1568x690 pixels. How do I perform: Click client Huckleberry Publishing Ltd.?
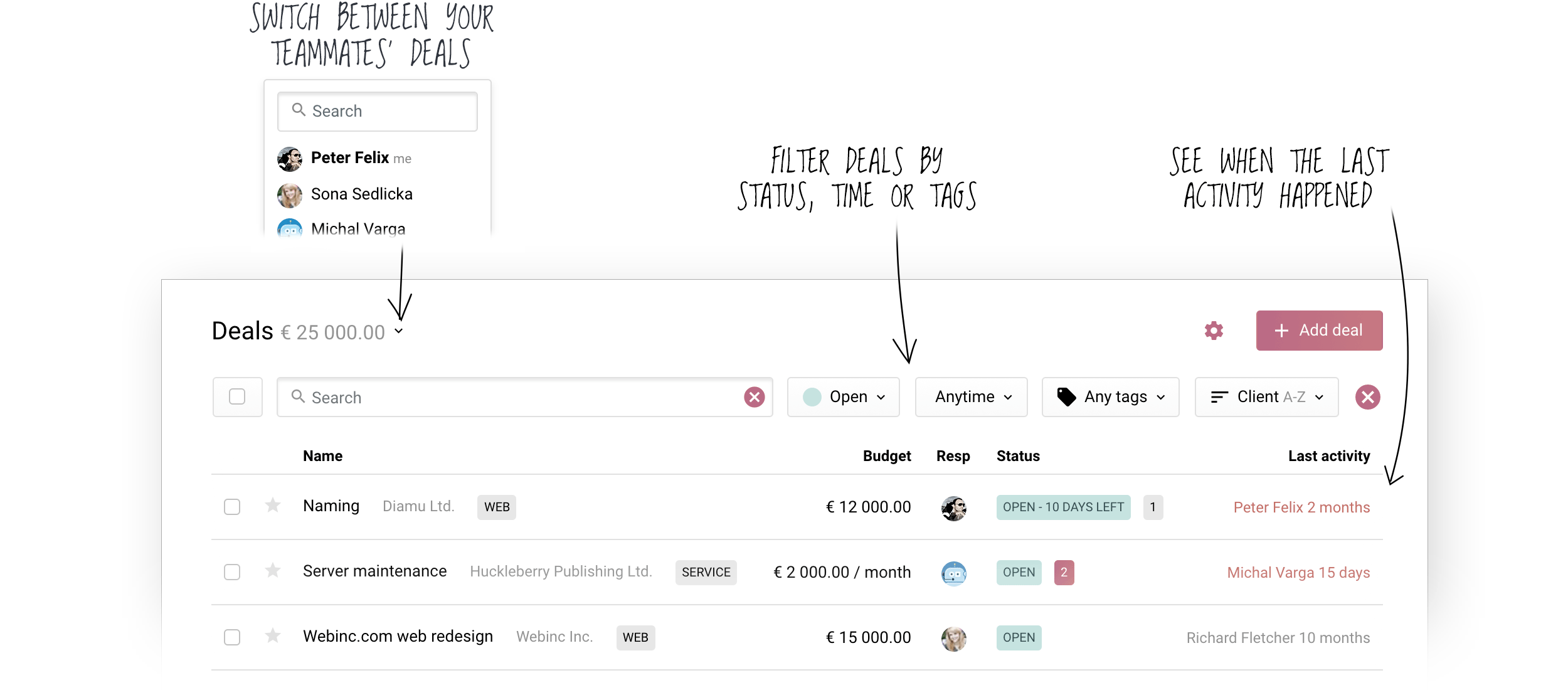coord(561,571)
